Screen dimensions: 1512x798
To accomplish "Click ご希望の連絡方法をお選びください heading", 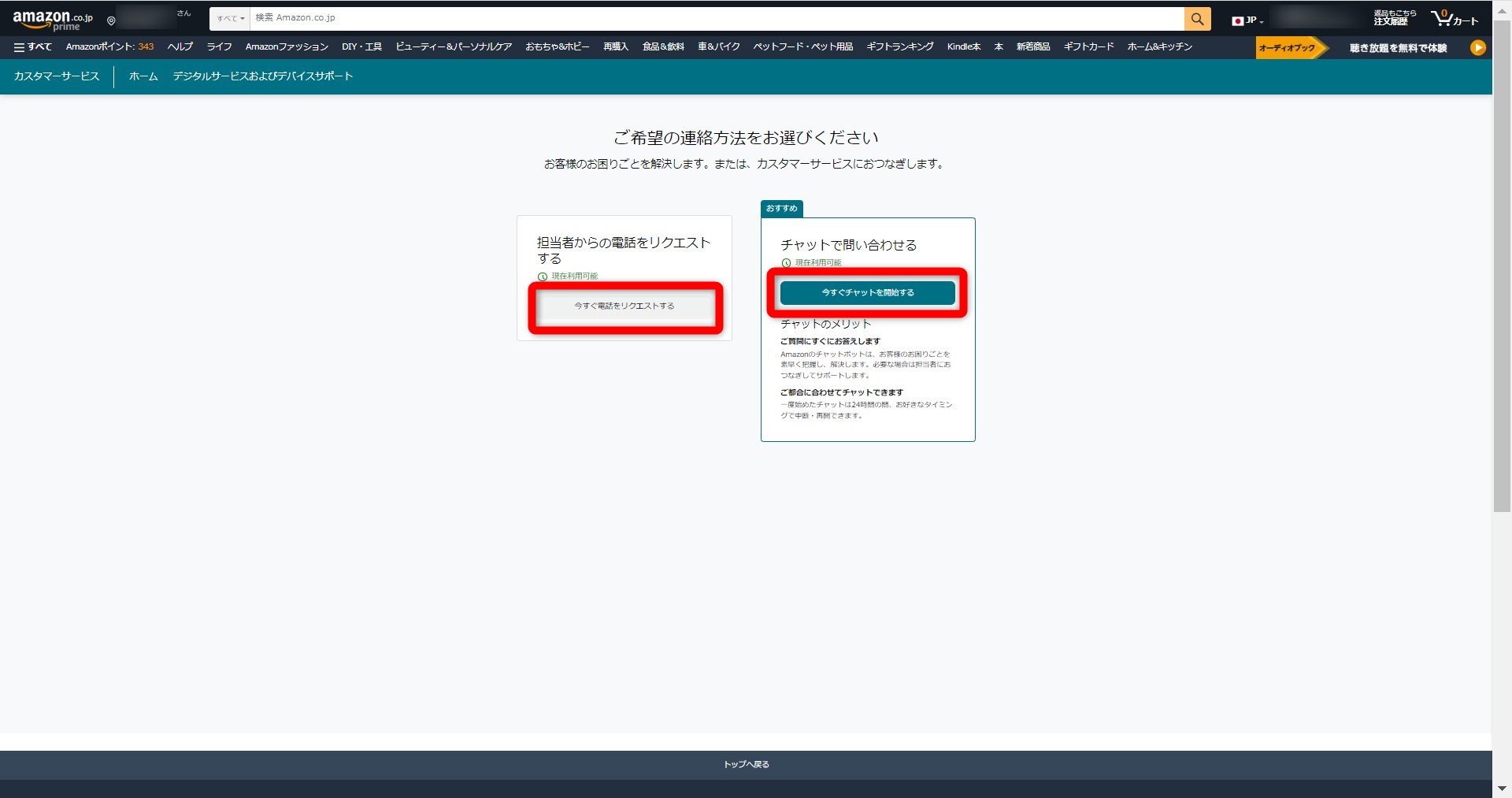I will point(746,138).
